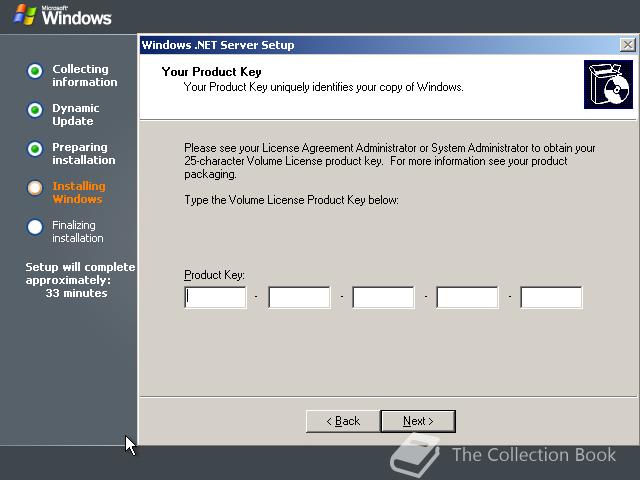Screen dimensions: 640x480
Task: Click the "Product Key:" label
Action: tap(214, 275)
